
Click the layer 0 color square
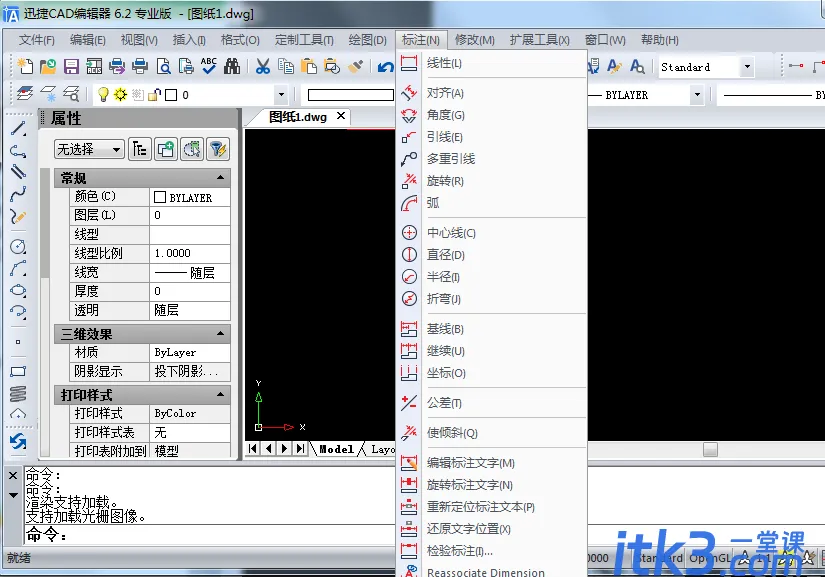click(x=171, y=95)
